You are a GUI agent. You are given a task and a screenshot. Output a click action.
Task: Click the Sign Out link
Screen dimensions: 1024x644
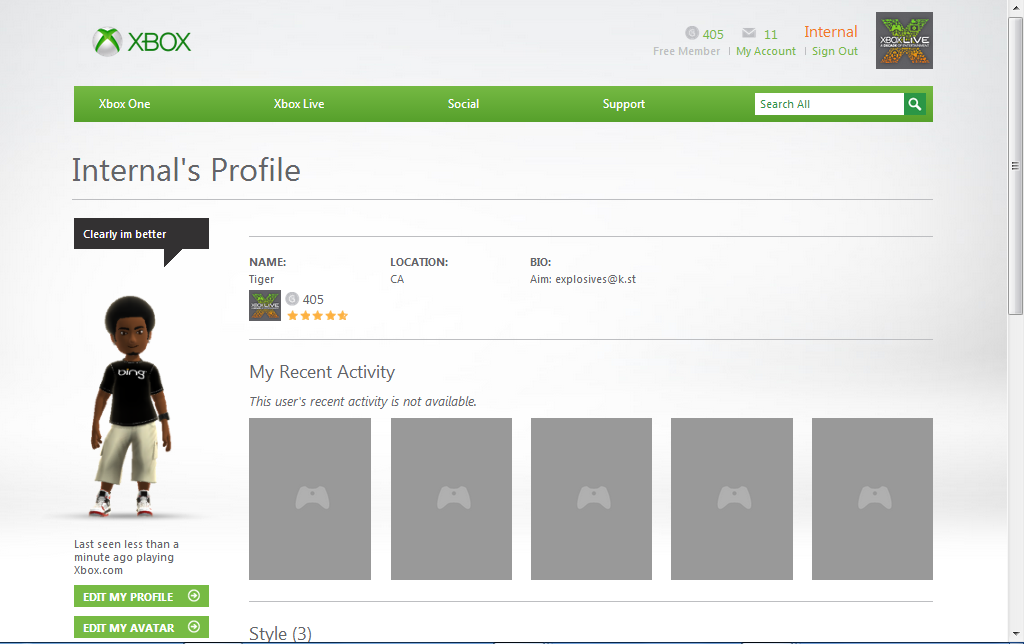point(835,51)
